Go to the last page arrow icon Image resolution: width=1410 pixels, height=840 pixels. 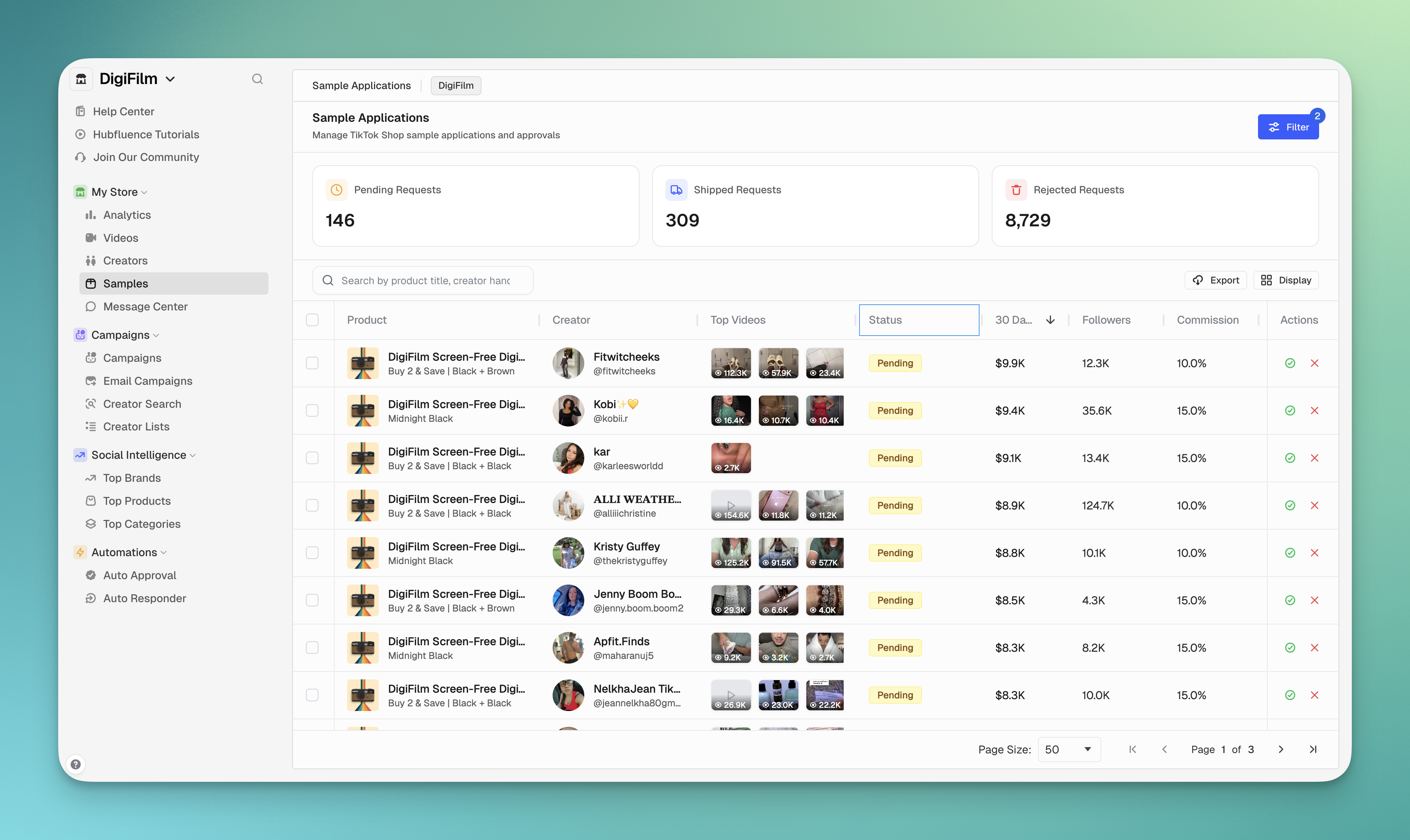pyautogui.click(x=1313, y=749)
